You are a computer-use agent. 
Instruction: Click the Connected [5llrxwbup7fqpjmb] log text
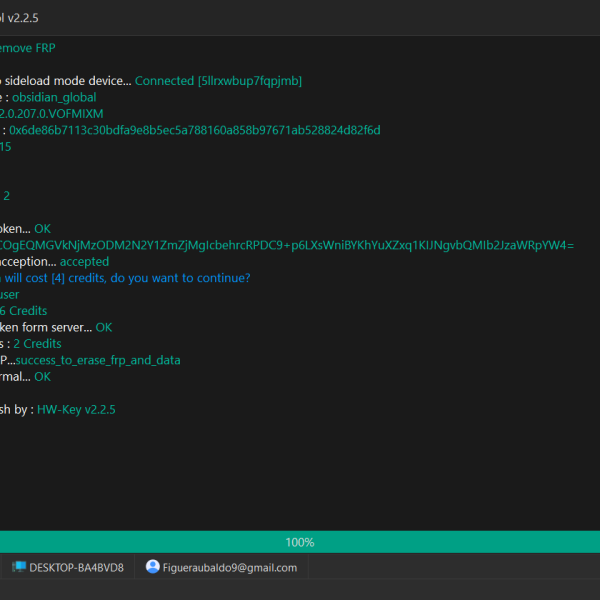pyautogui.click(x=218, y=81)
